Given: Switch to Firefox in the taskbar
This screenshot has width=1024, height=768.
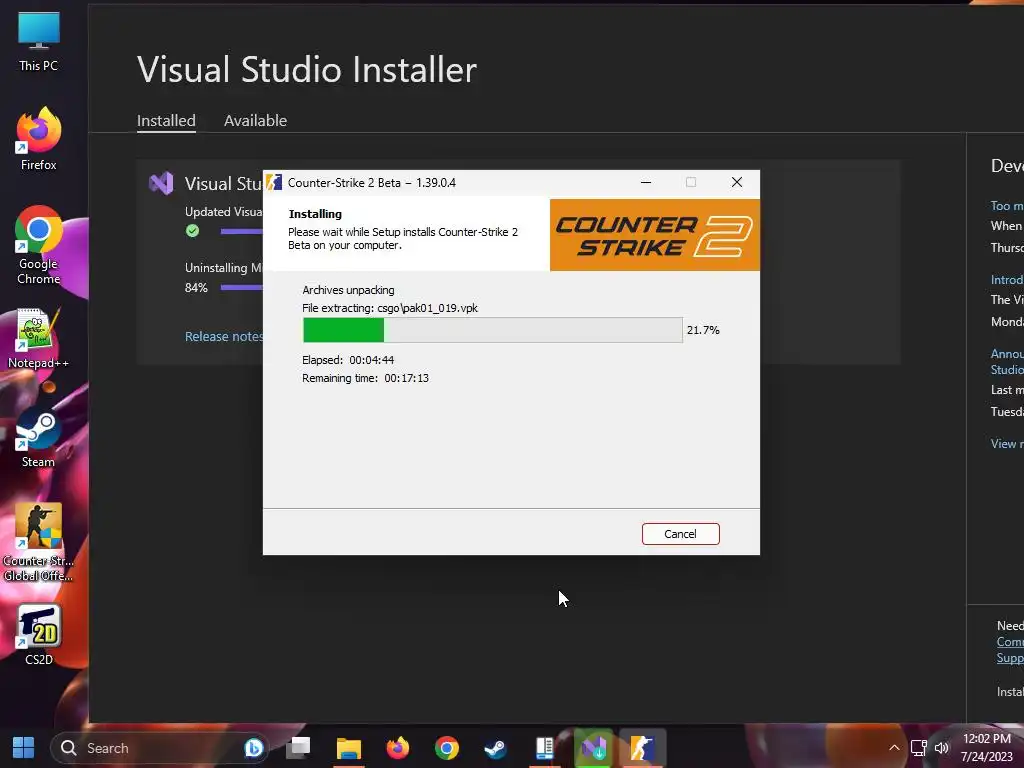Looking at the screenshot, I should pos(398,748).
